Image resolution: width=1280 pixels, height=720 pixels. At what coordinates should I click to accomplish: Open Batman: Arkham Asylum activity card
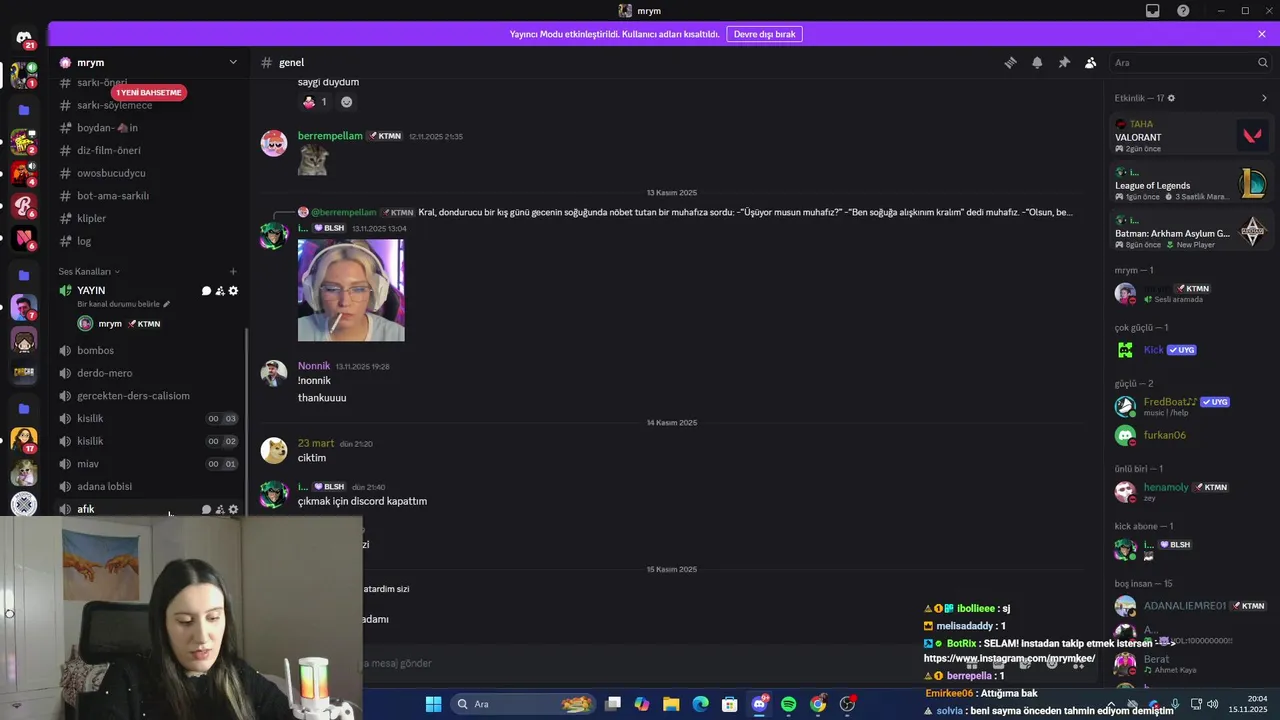coord(1191,232)
